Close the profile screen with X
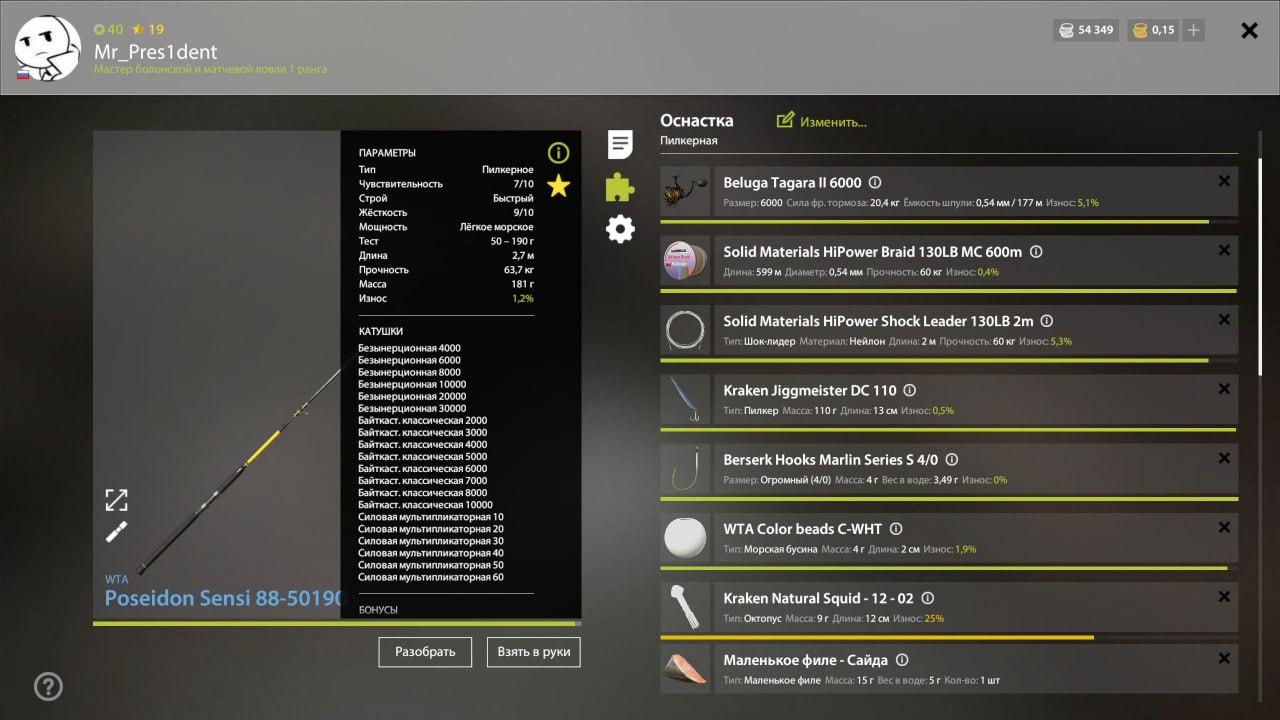 1249,31
